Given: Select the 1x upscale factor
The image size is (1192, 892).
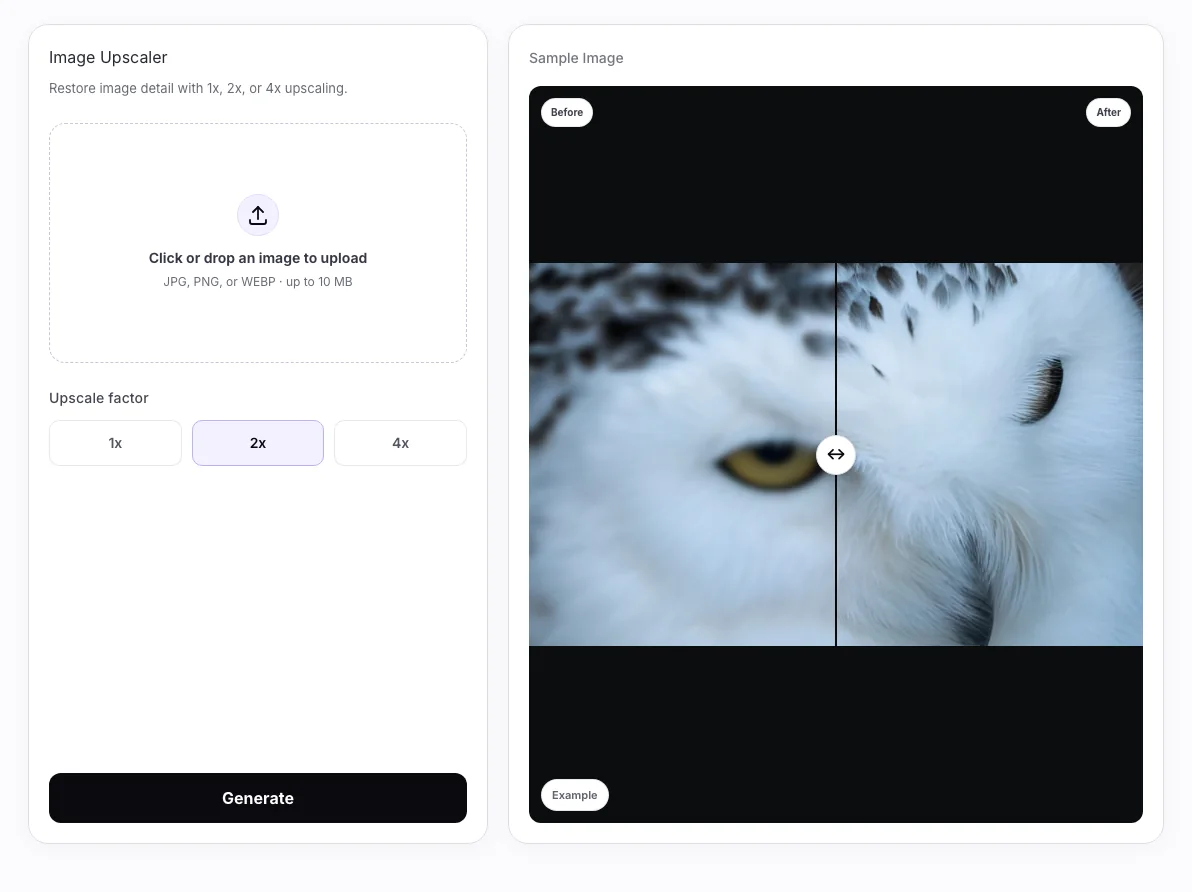Looking at the screenshot, I should click(116, 443).
